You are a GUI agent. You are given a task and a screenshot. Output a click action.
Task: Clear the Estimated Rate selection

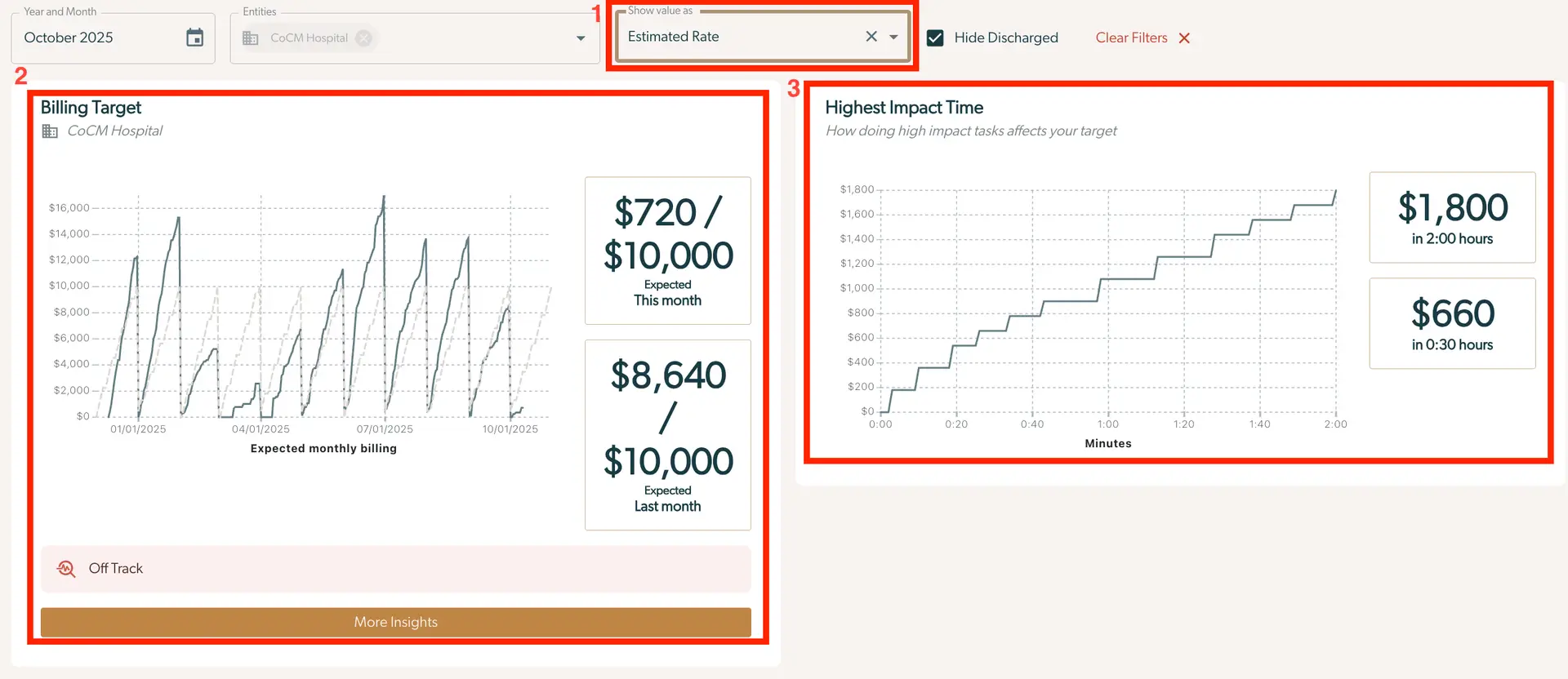(x=871, y=36)
